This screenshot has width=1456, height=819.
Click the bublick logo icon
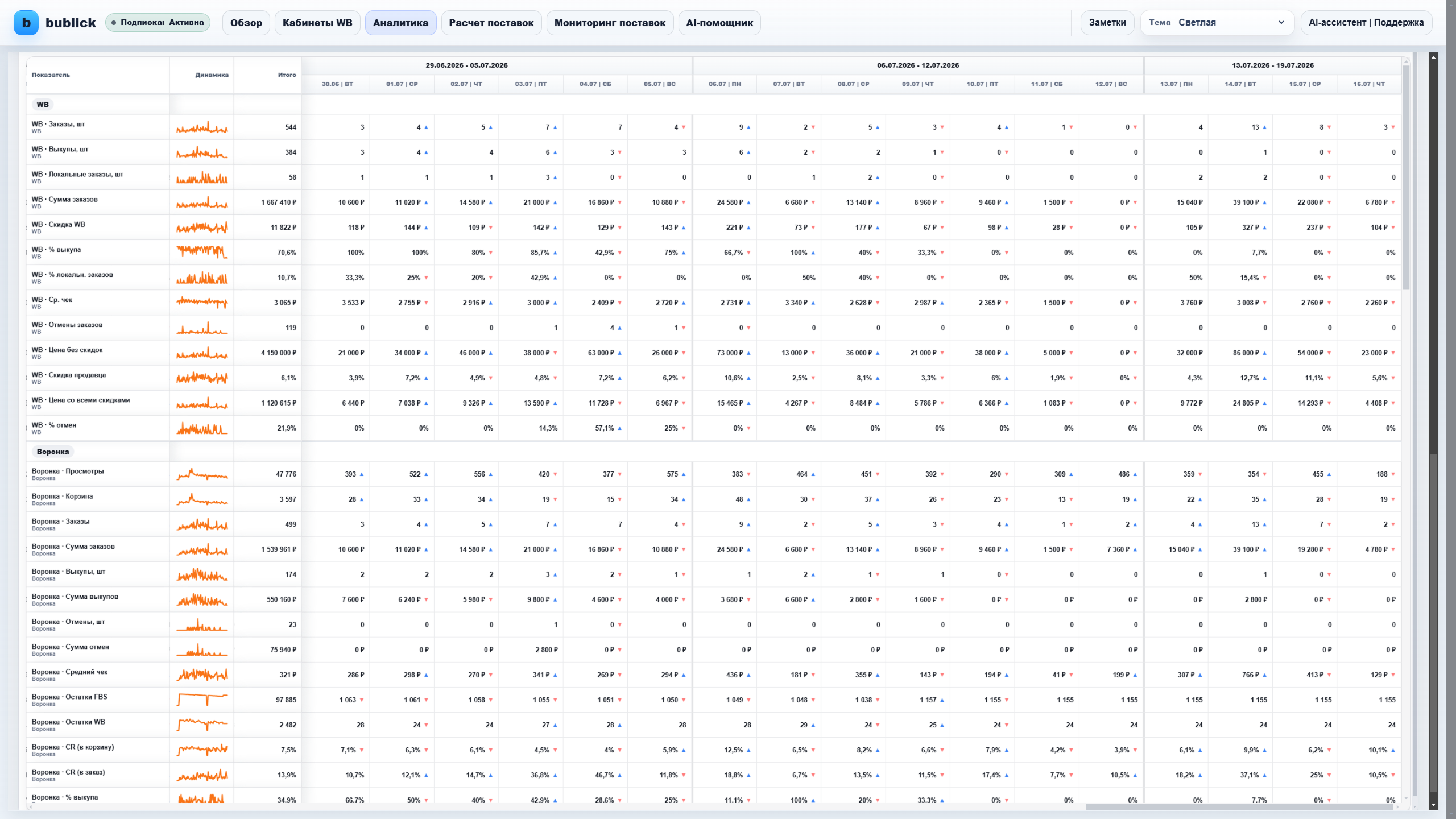coord(26,23)
